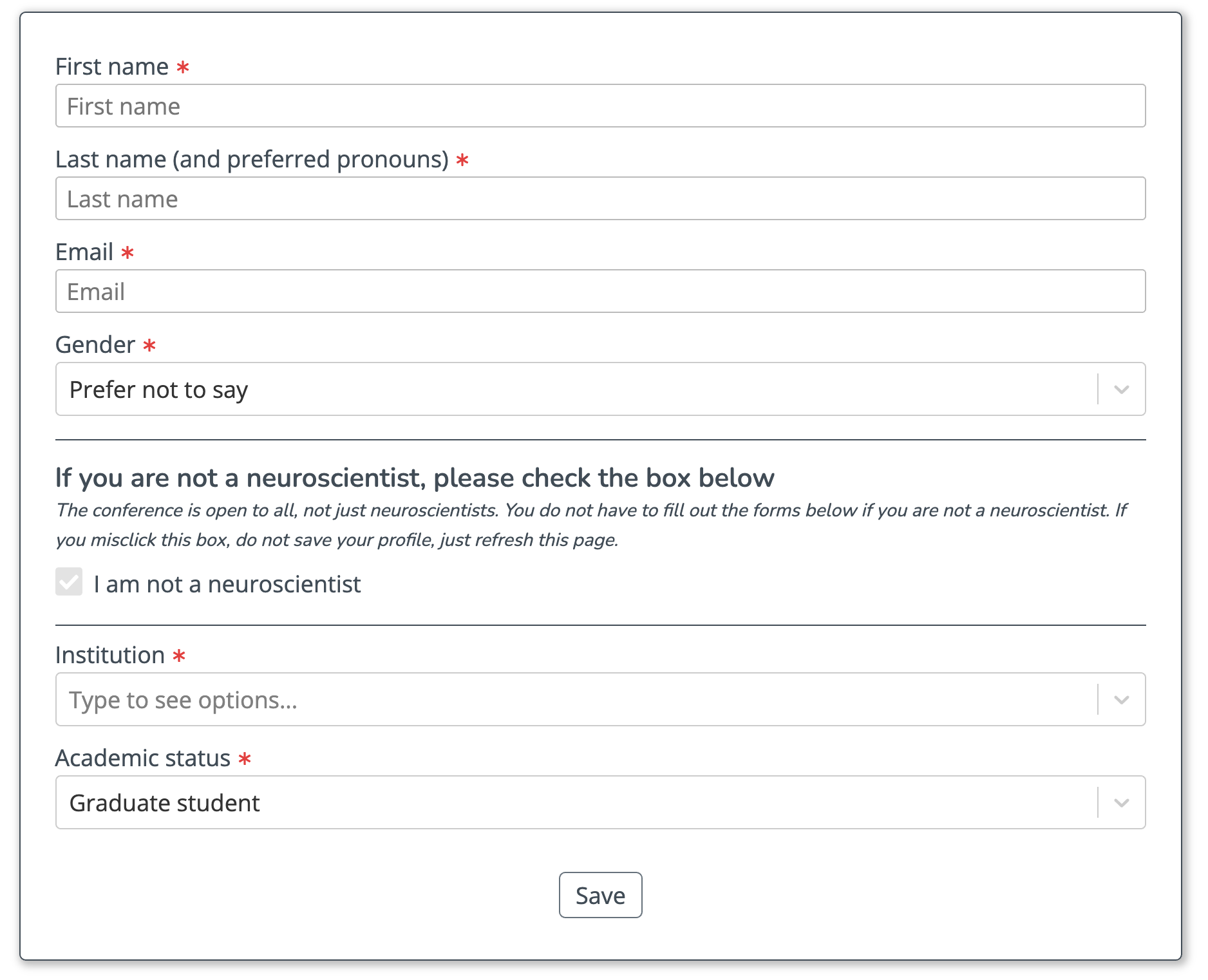Image resolution: width=1208 pixels, height=980 pixels.
Task: Click the First name input field
Action: coord(600,106)
